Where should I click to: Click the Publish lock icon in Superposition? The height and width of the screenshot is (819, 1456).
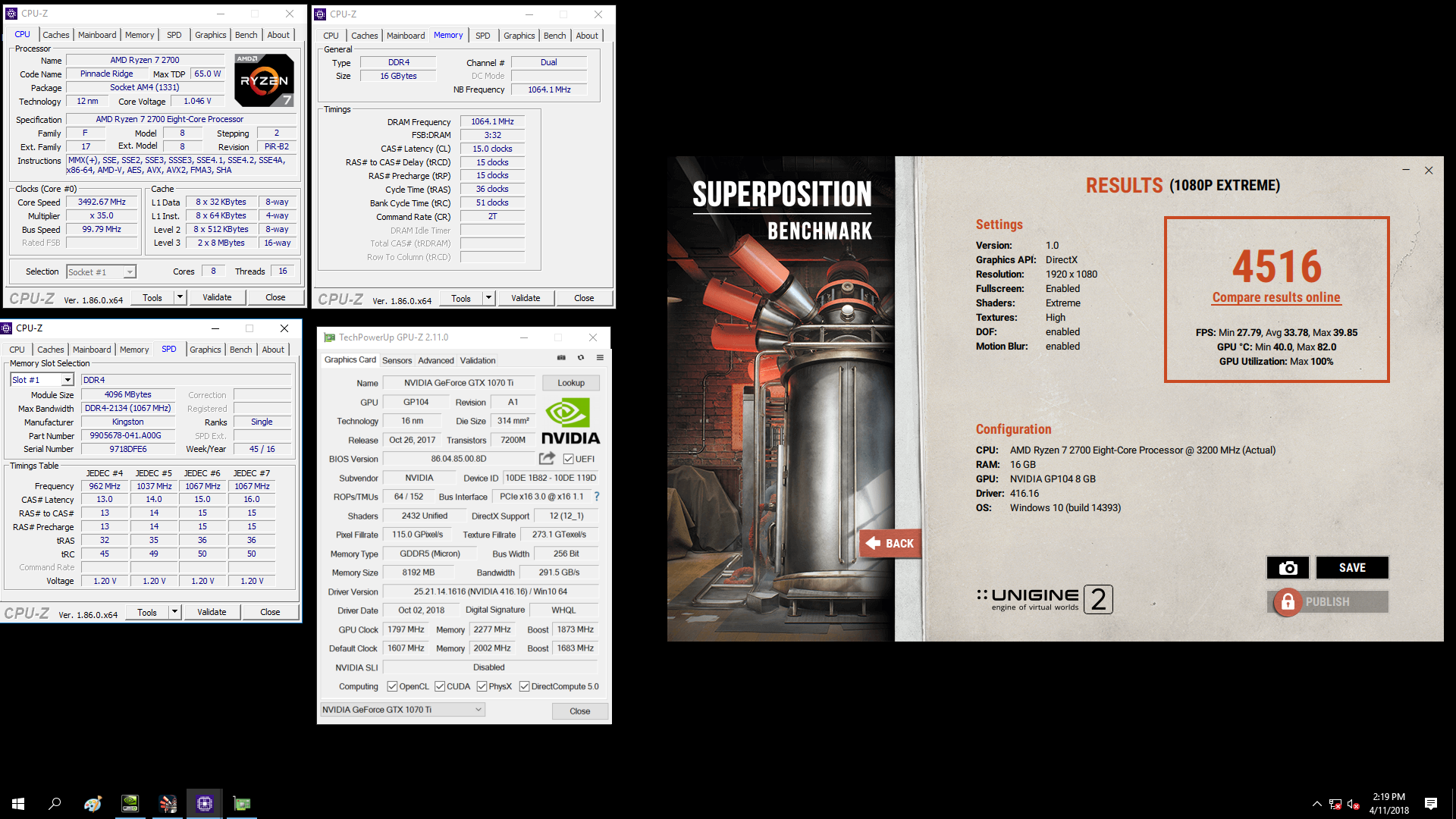(x=1287, y=602)
